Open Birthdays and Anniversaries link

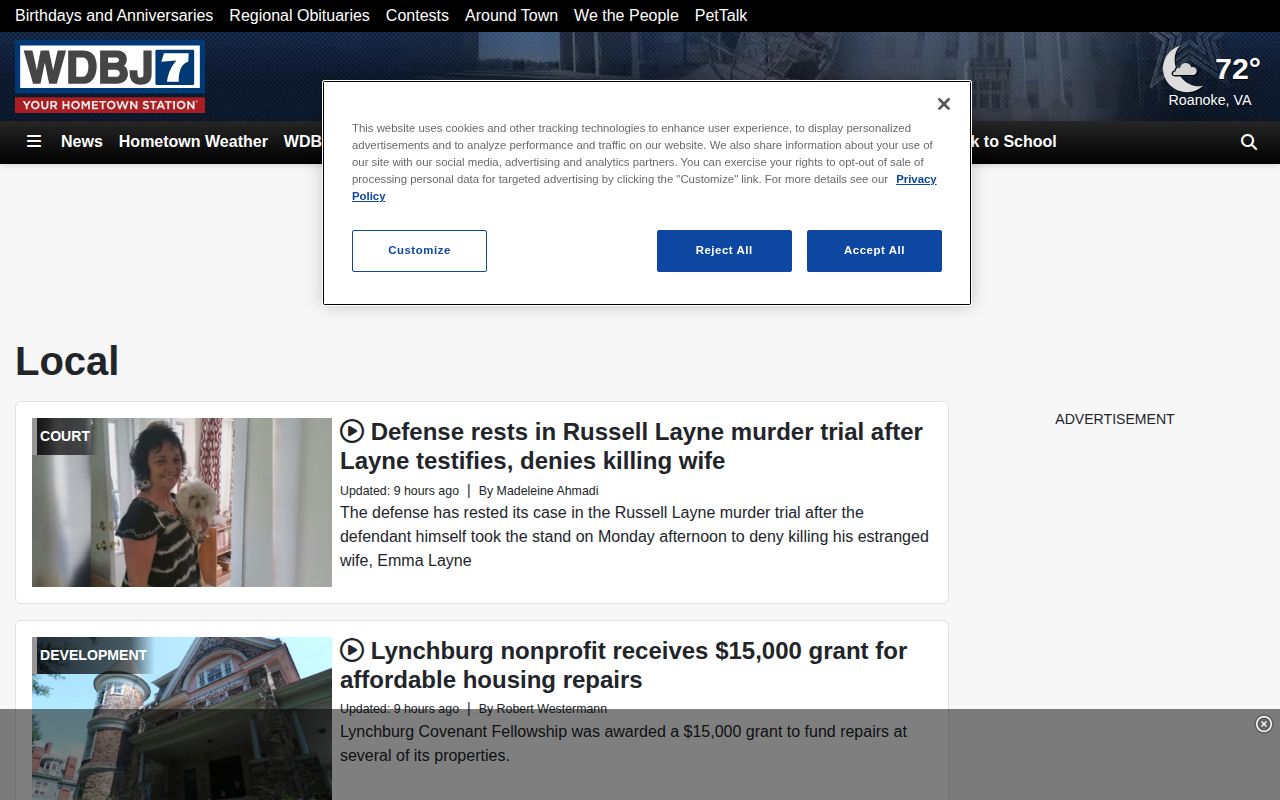tap(114, 15)
